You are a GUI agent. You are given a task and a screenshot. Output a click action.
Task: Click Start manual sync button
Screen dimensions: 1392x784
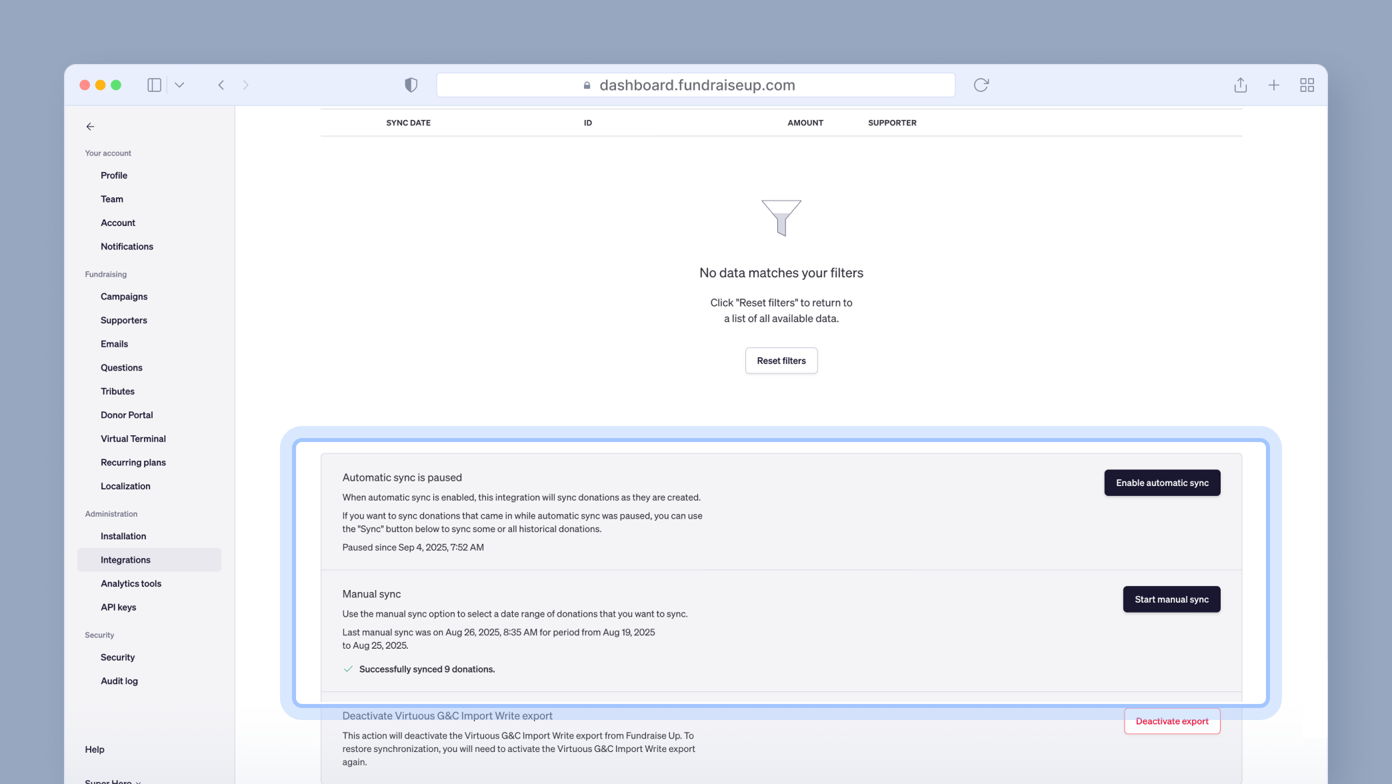1171,599
